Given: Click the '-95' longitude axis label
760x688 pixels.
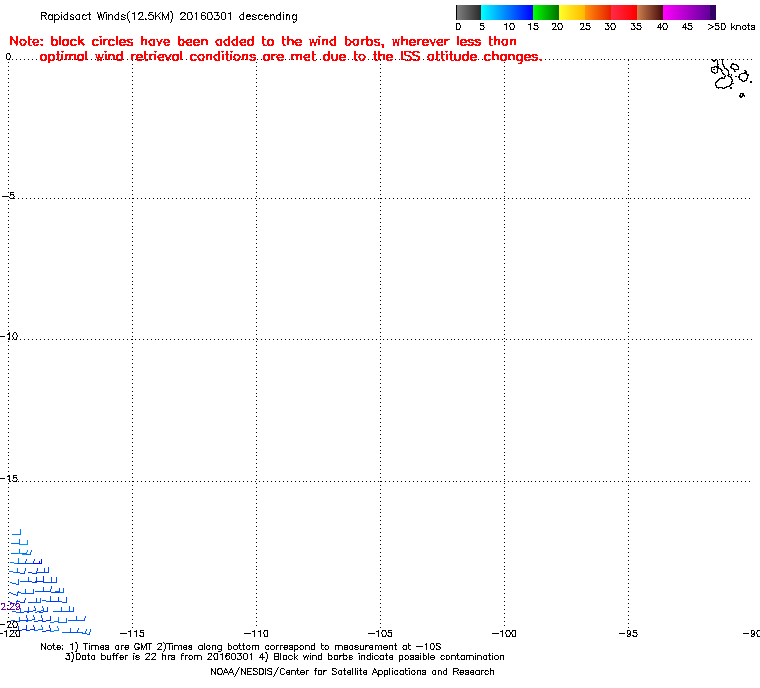Looking at the screenshot, I should pyautogui.click(x=628, y=633).
